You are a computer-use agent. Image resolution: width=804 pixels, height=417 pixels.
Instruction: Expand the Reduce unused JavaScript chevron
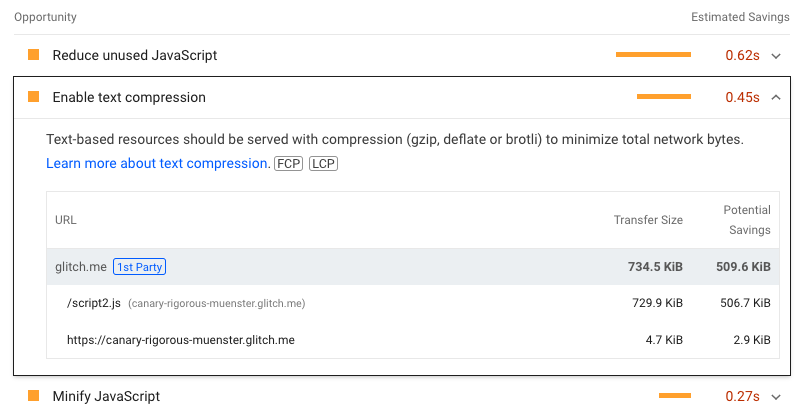[x=776, y=56]
